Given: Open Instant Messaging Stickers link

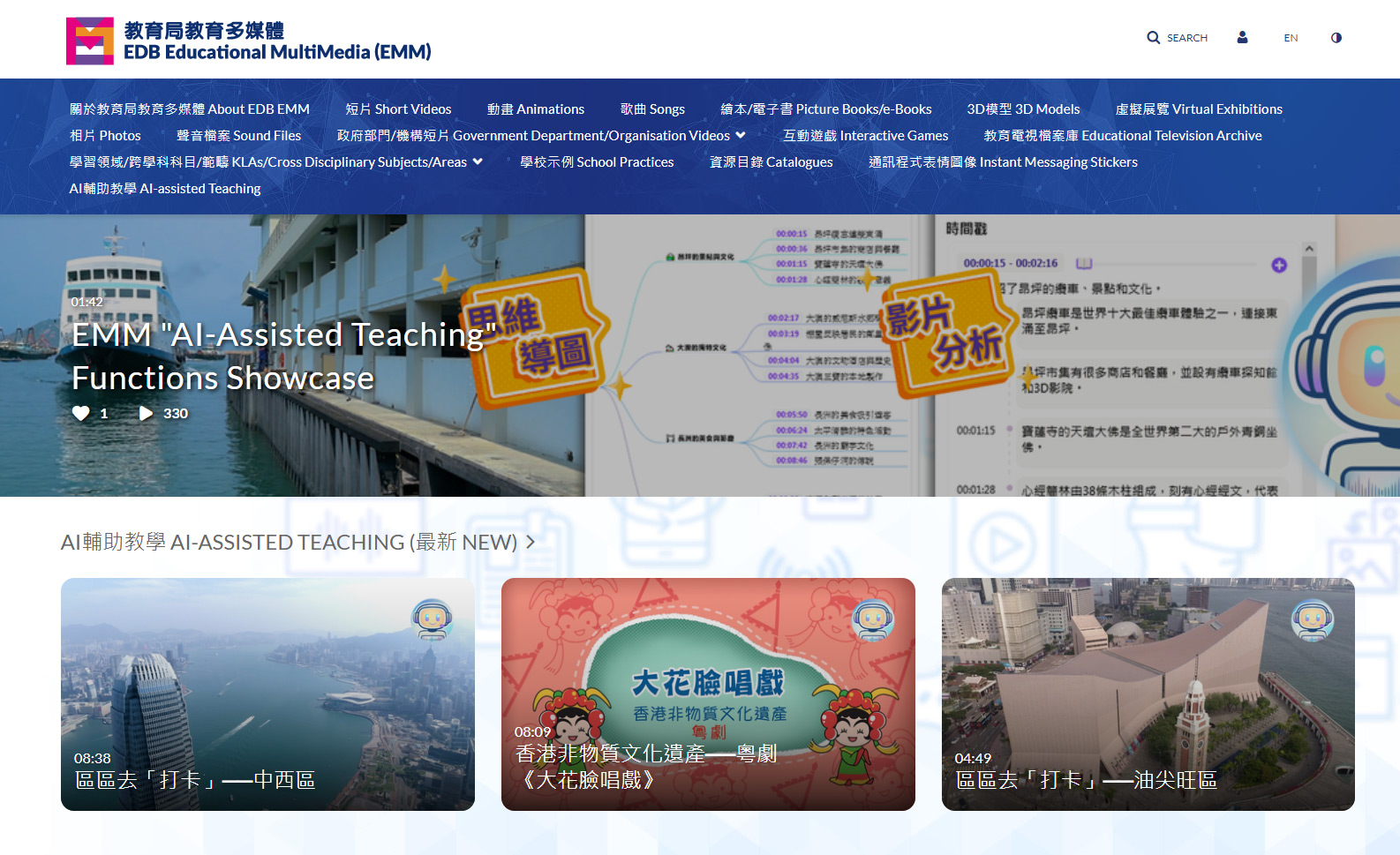Looking at the screenshot, I should tap(1002, 162).
